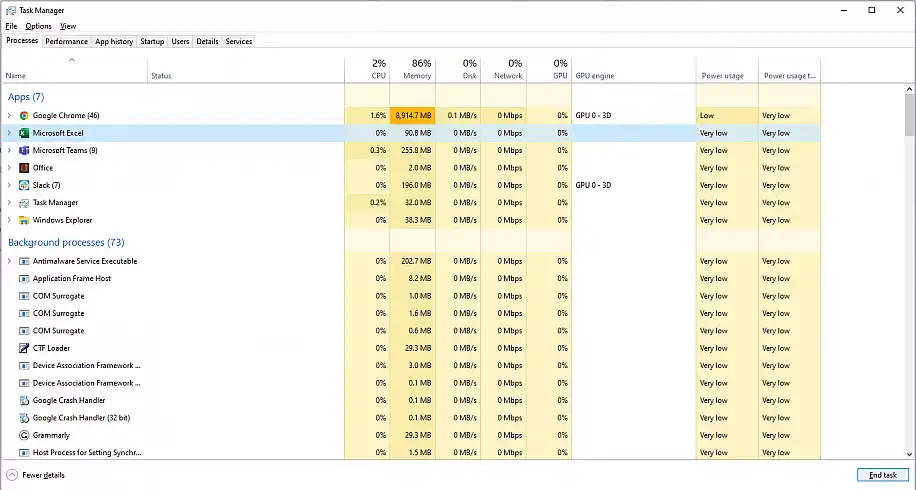Open the File menu

pos(11,26)
